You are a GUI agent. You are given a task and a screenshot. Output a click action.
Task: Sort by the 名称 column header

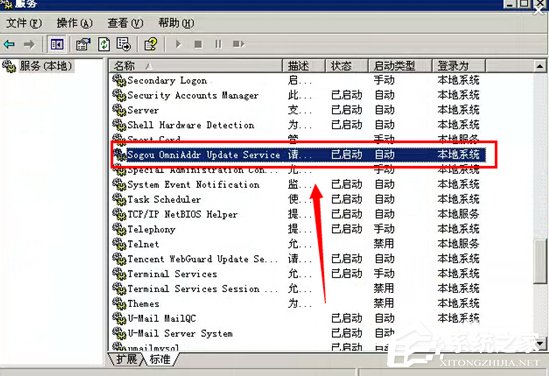[x=195, y=66]
